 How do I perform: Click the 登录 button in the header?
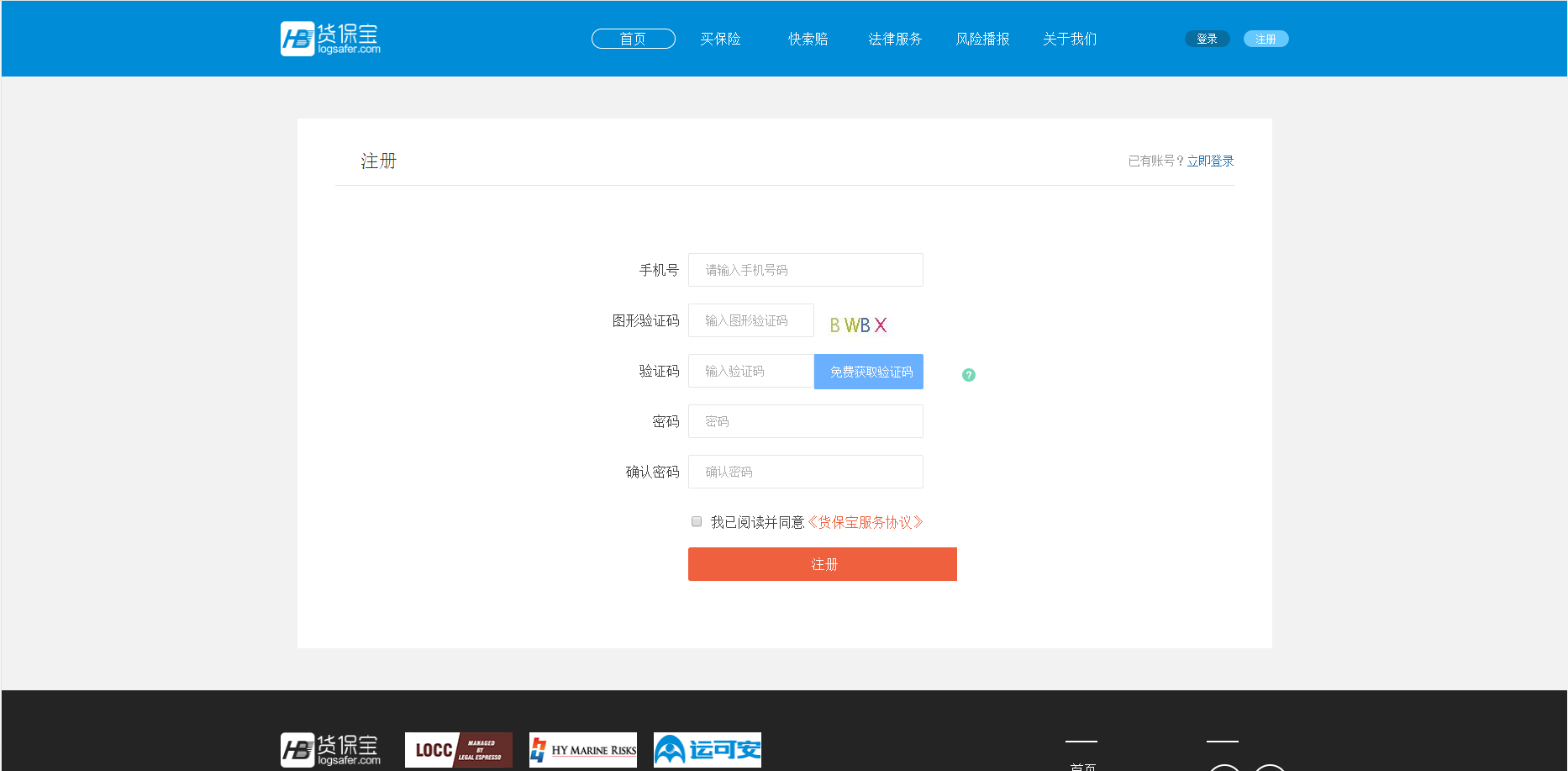click(1207, 39)
